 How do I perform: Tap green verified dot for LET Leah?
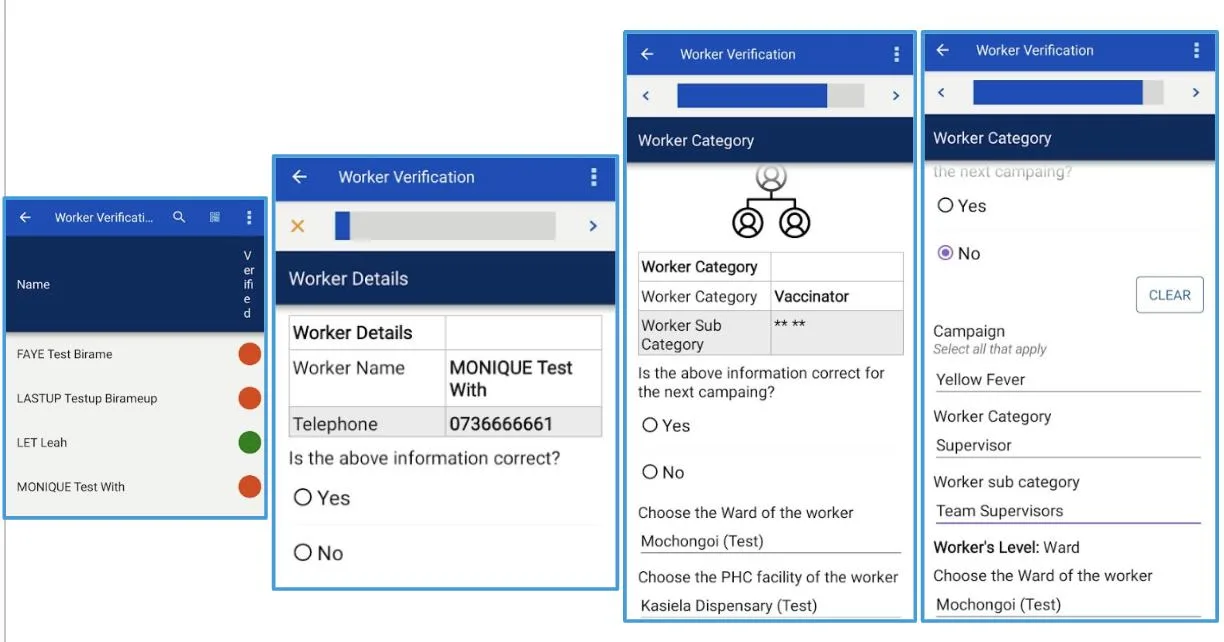tap(249, 442)
